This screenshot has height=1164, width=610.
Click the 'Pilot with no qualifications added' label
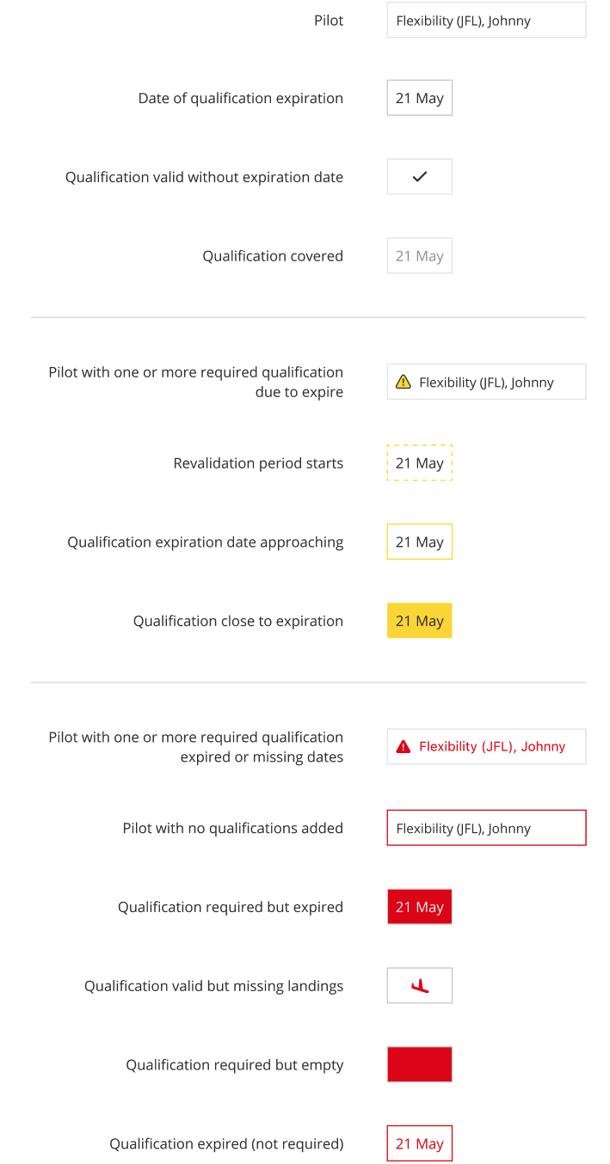[233, 828]
